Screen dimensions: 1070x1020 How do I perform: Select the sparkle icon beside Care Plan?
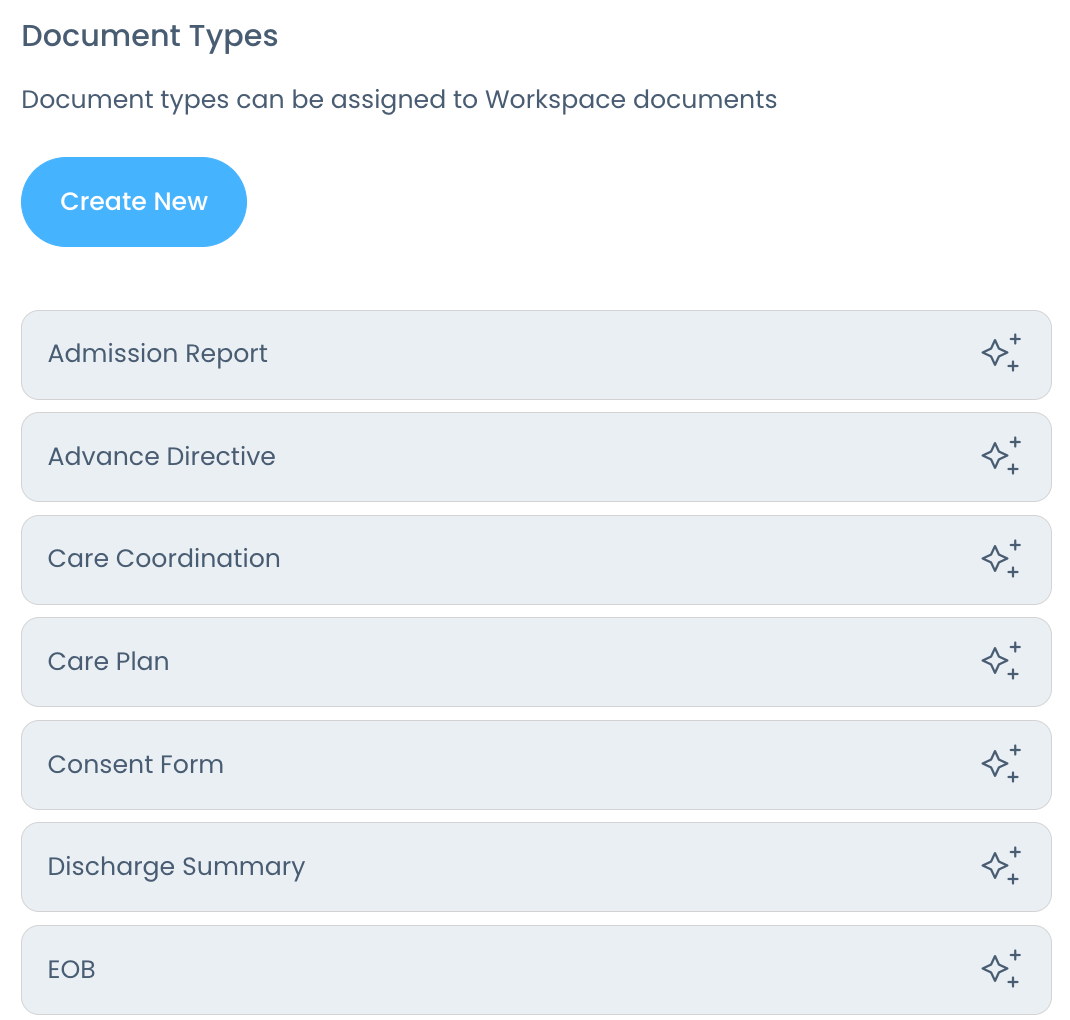(1000, 662)
